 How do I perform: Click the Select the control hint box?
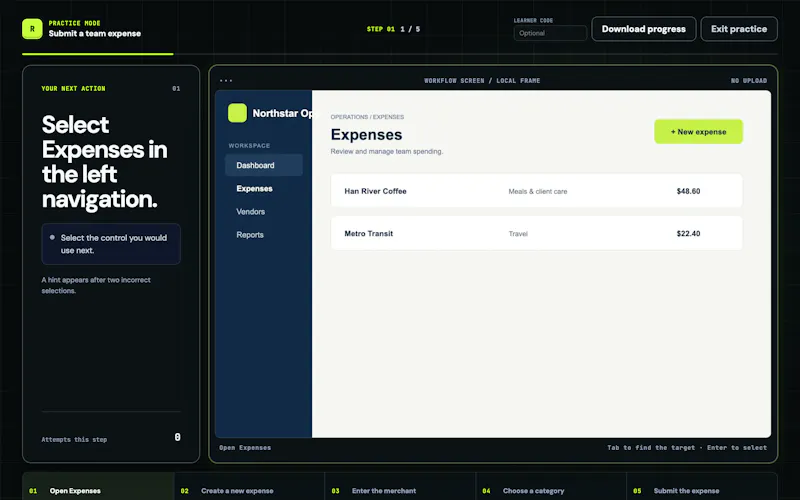[111, 244]
